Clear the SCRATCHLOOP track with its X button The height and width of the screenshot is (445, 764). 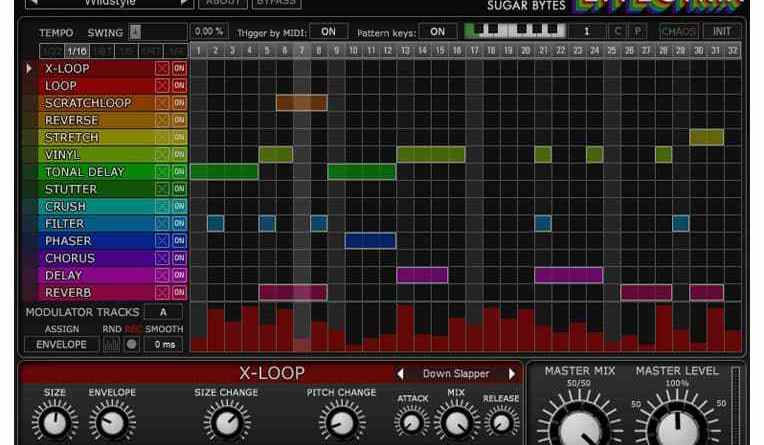click(162, 103)
